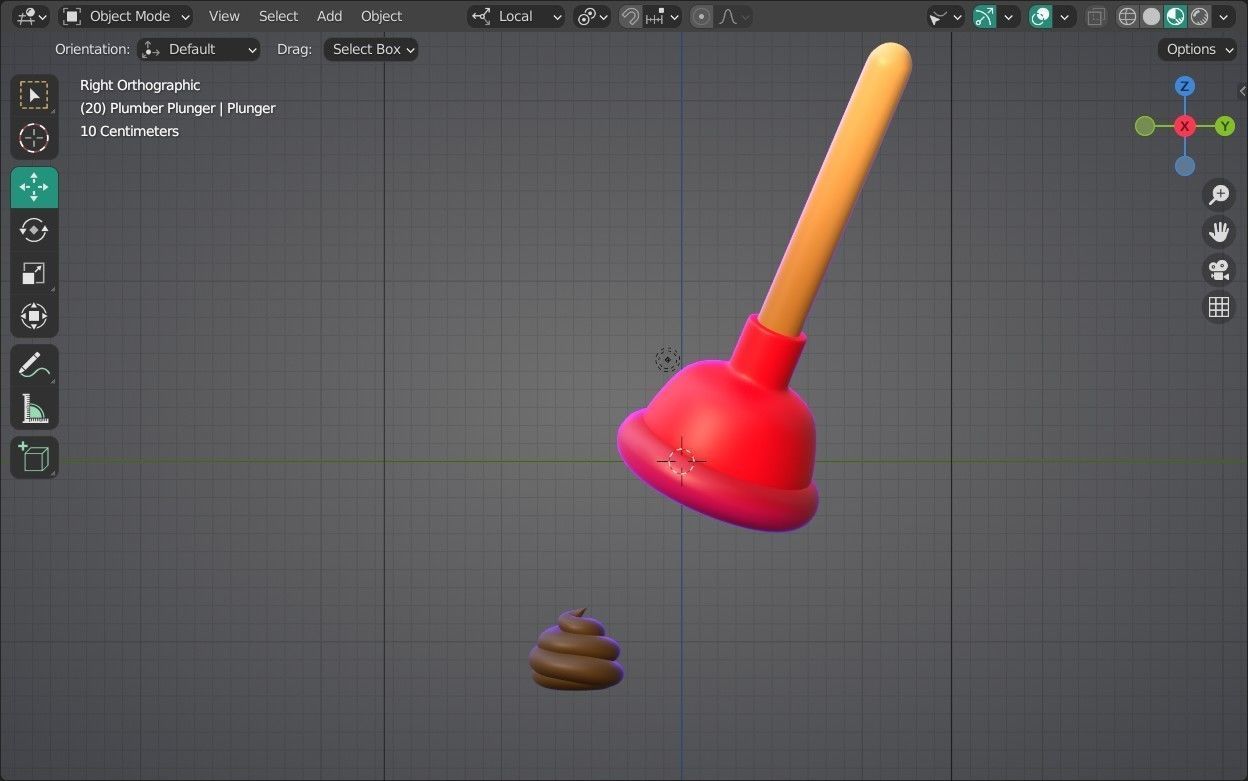Open the Add menu
The width and height of the screenshot is (1248, 781).
point(329,16)
